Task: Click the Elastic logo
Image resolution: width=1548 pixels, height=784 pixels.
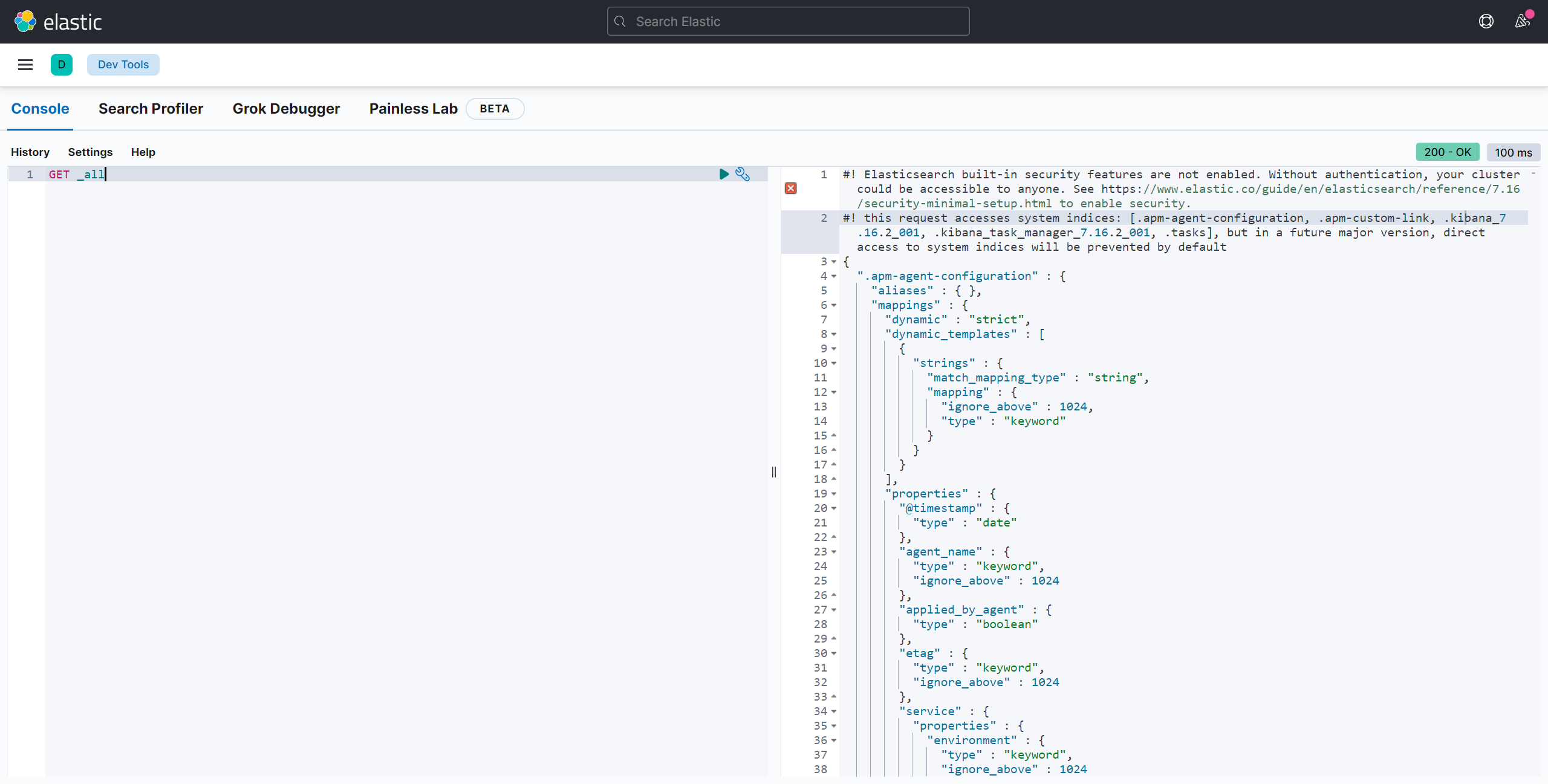Action: click(58, 22)
